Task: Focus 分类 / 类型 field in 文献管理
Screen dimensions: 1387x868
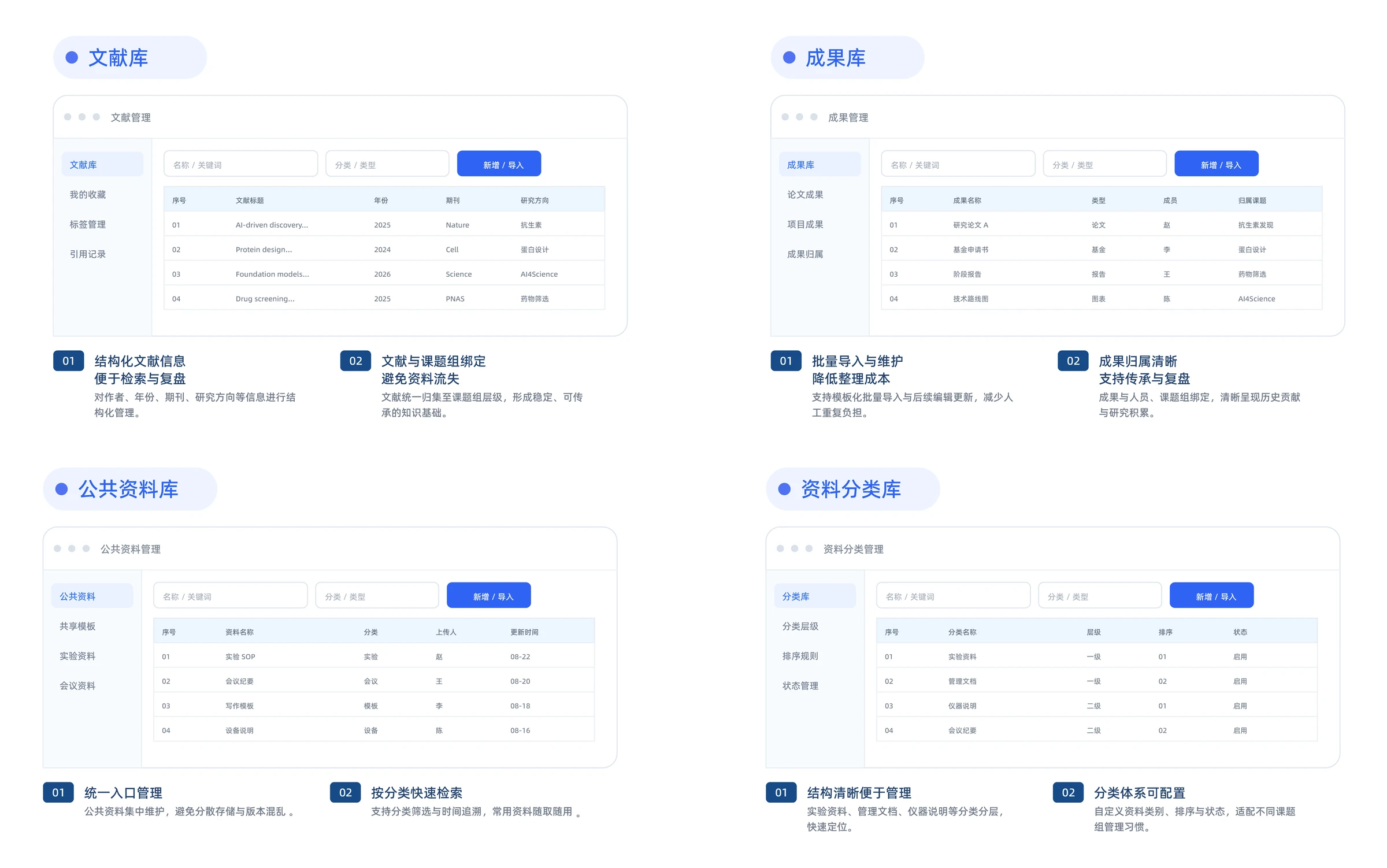Action: 387,164
